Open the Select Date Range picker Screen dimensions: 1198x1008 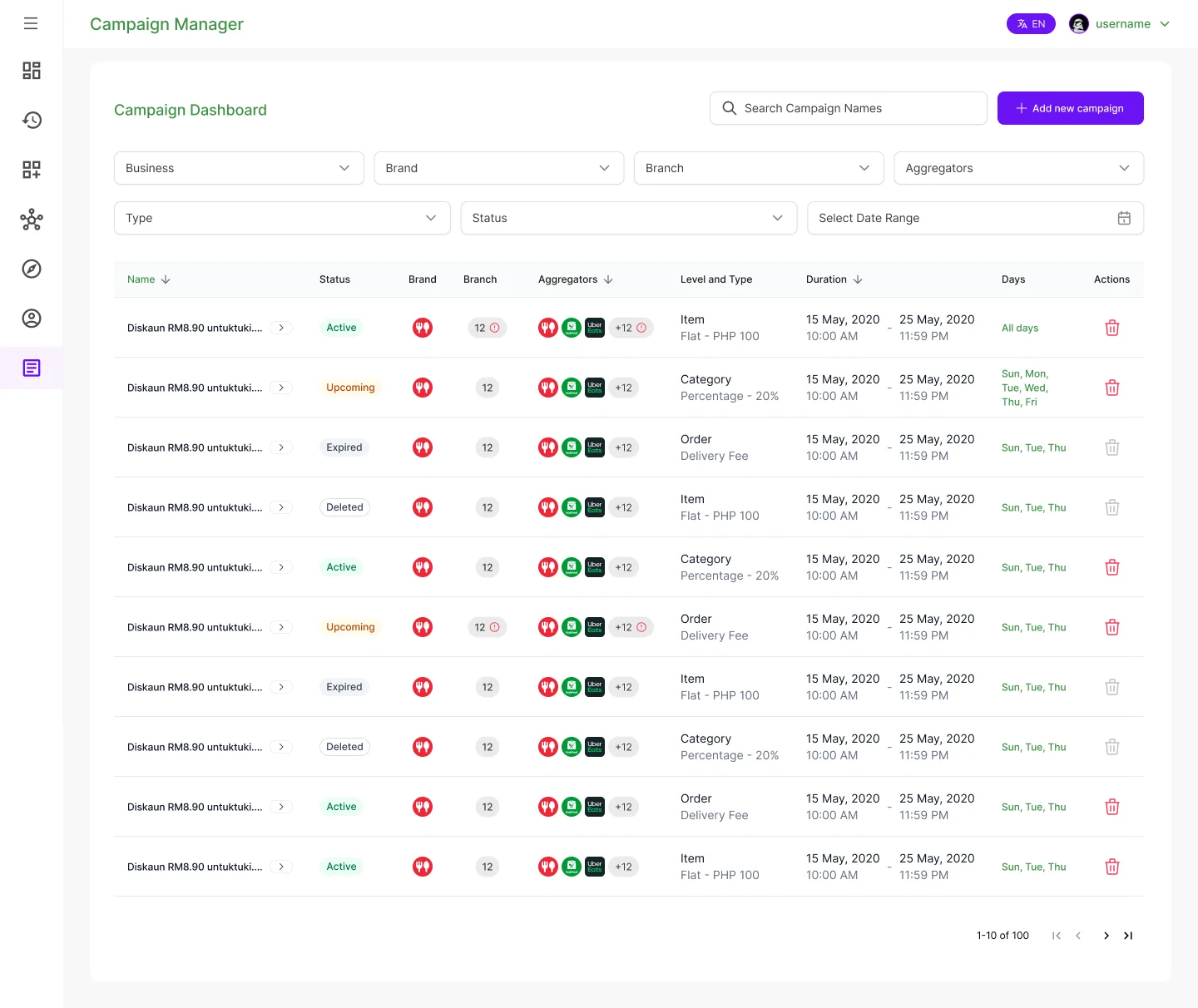click(975, 218)
